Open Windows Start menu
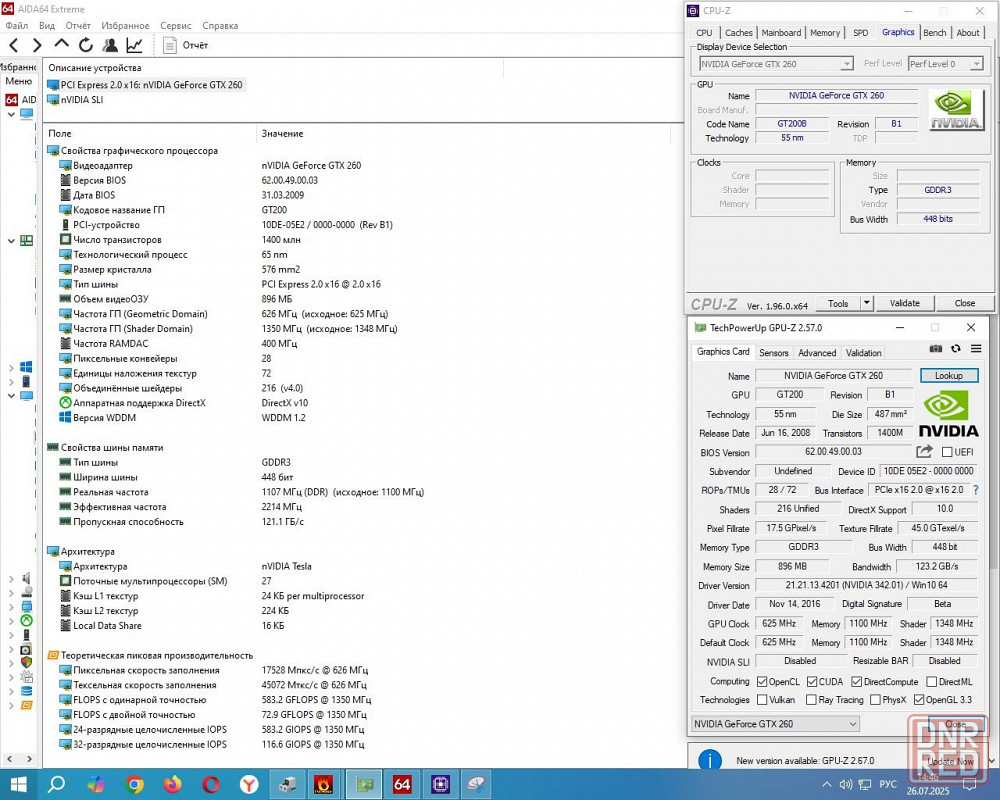 click(18, 784)
